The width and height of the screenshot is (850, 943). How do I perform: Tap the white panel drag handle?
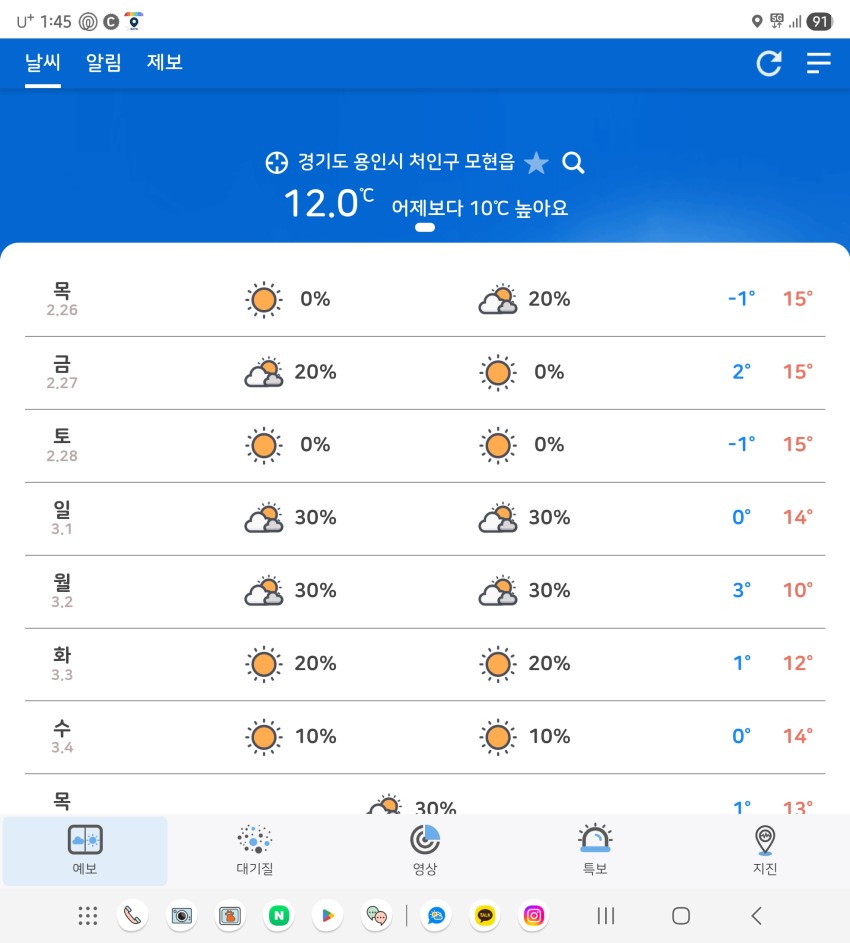425,228
